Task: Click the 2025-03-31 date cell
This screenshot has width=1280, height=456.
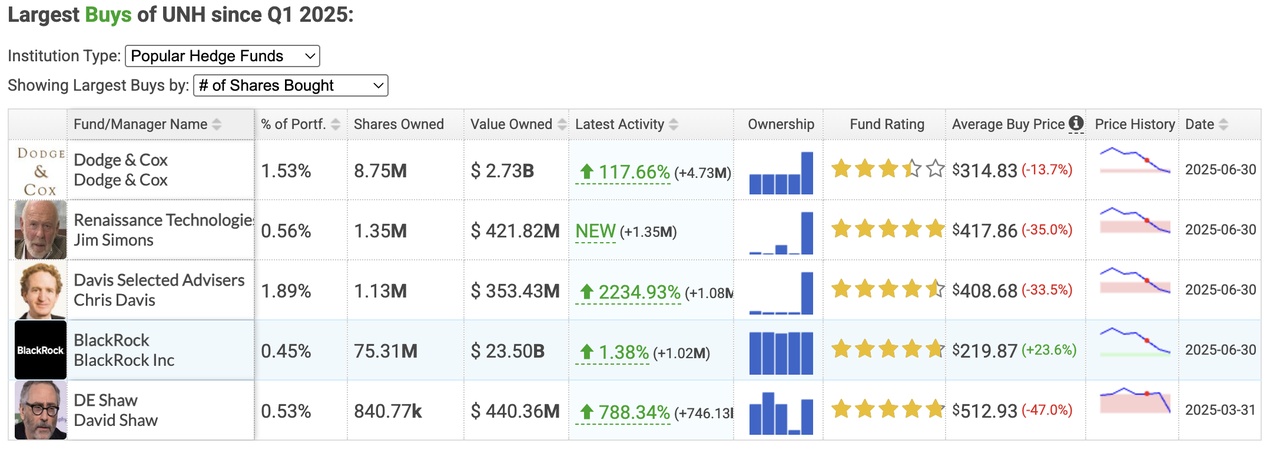Action: coord(1220,410)
